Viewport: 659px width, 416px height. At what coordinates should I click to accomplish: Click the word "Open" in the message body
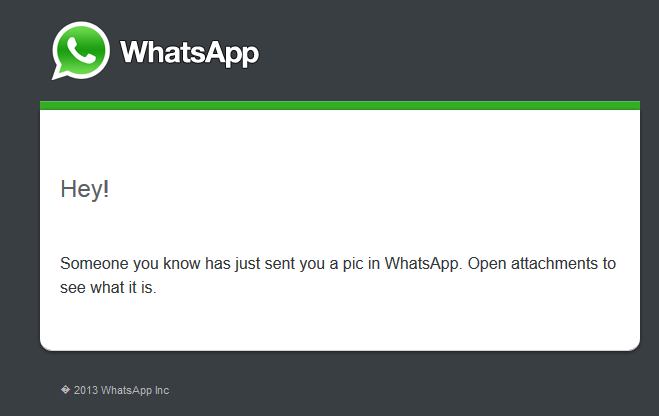(486, 265)
